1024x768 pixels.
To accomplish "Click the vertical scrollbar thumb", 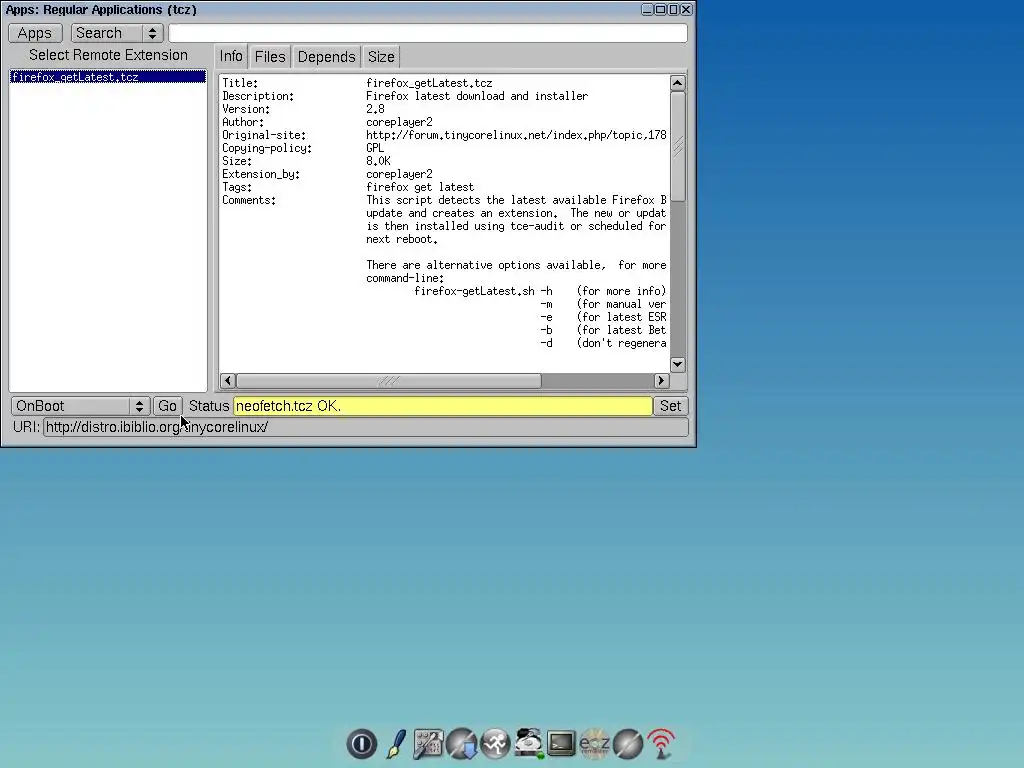I will (677, 147).
